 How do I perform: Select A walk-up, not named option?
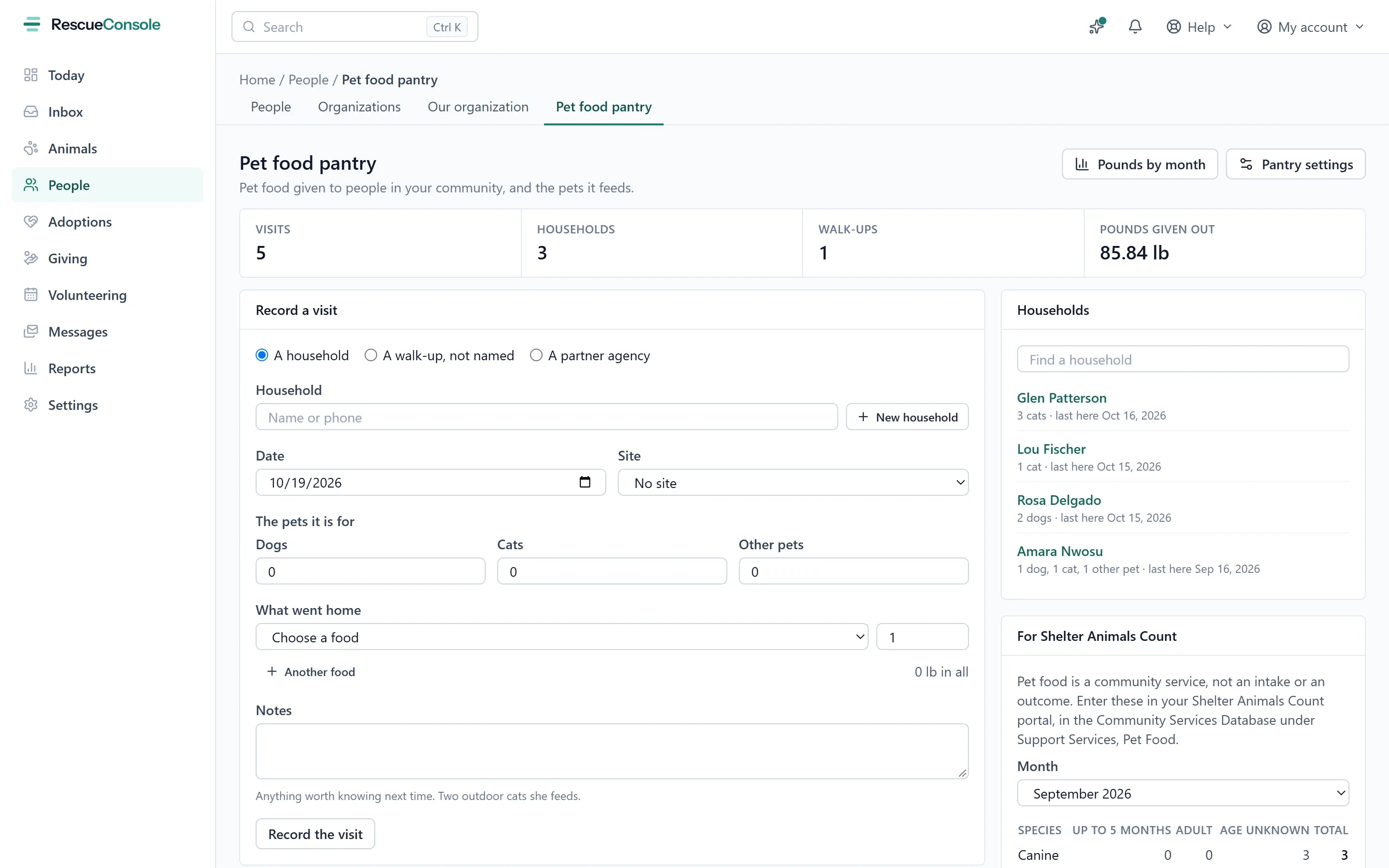[371, 355]
